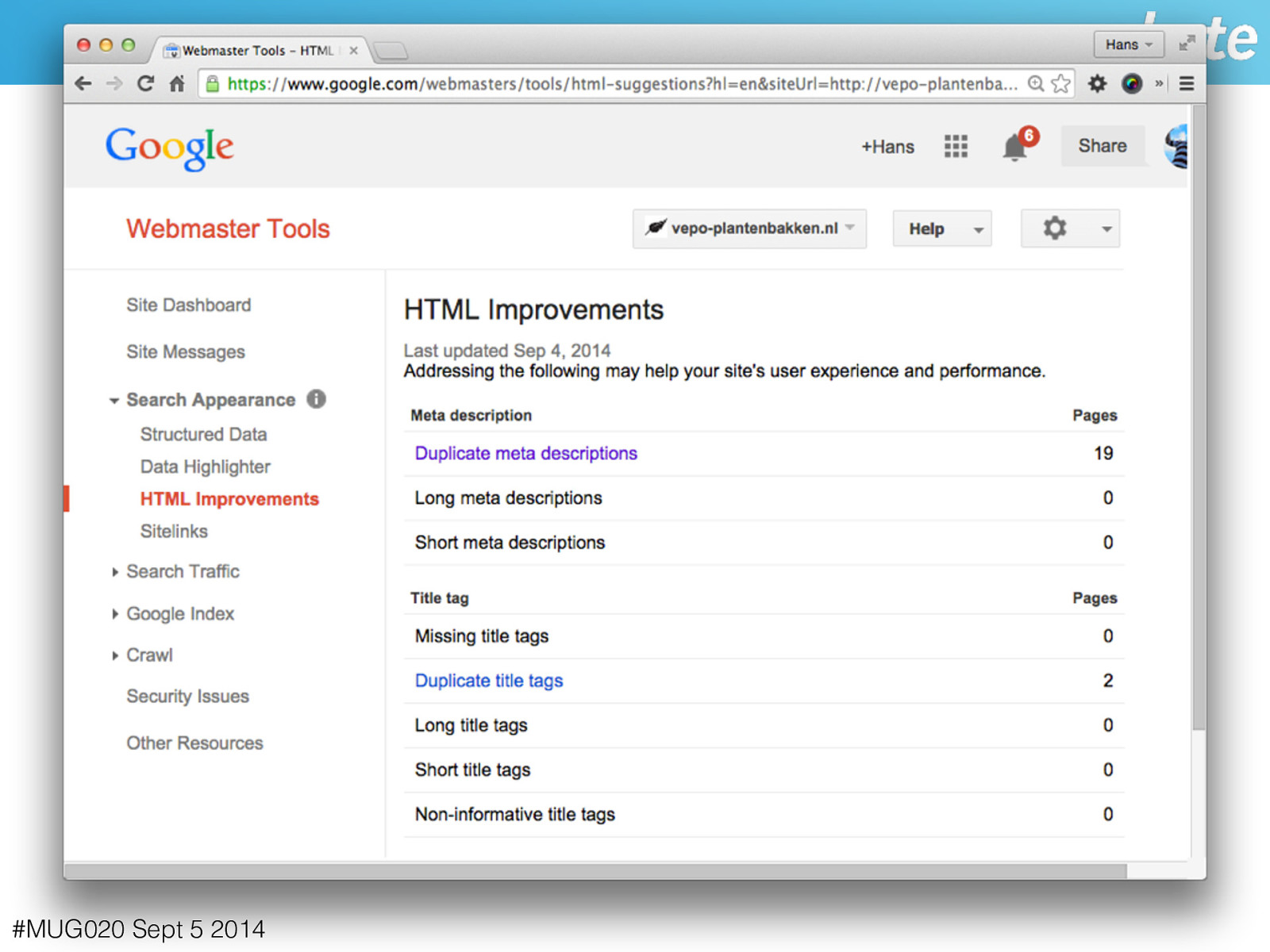Click the 19 pages count value

tap(1103, 454)
